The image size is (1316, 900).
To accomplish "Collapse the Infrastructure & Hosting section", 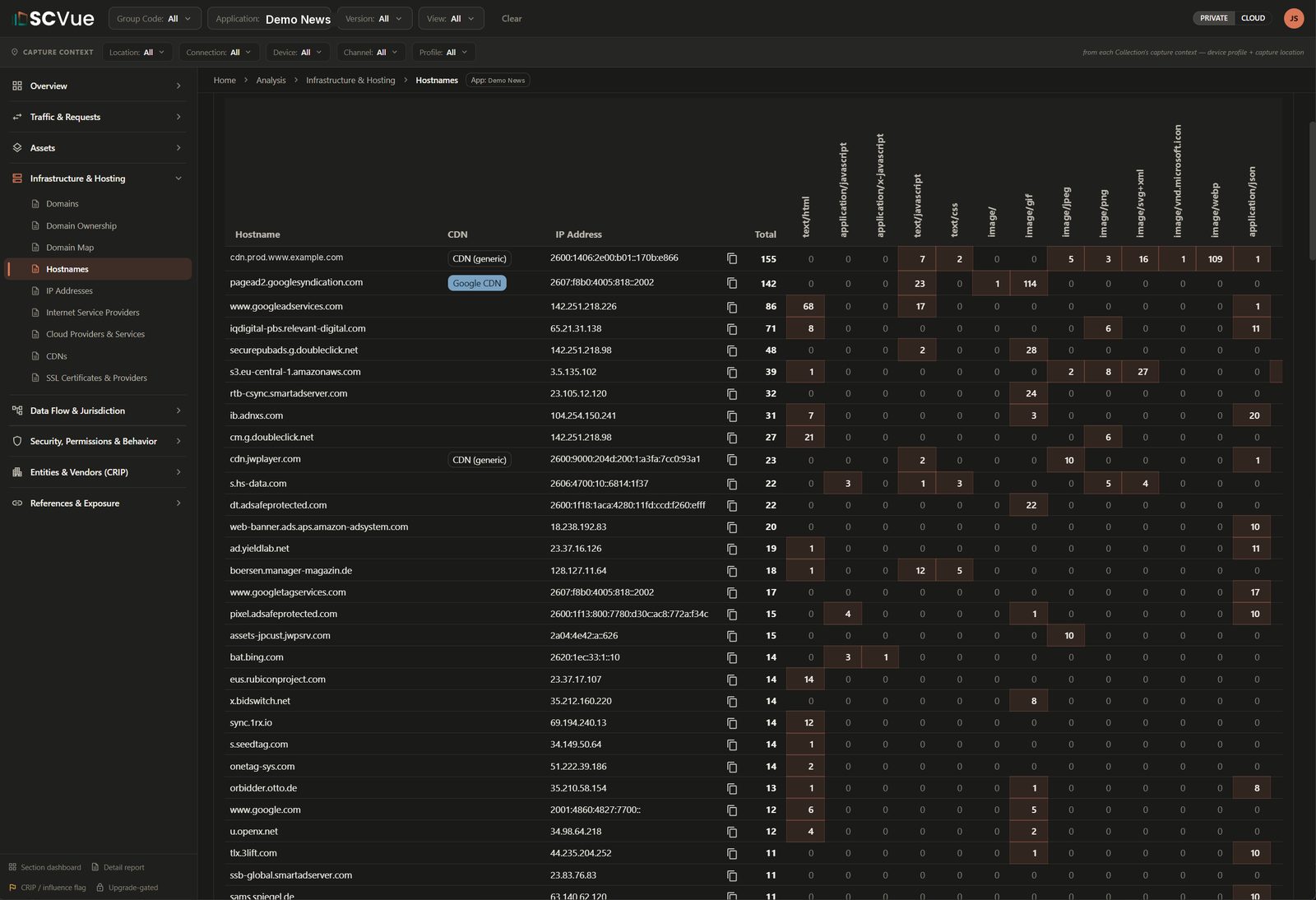I will click(98, 179).
